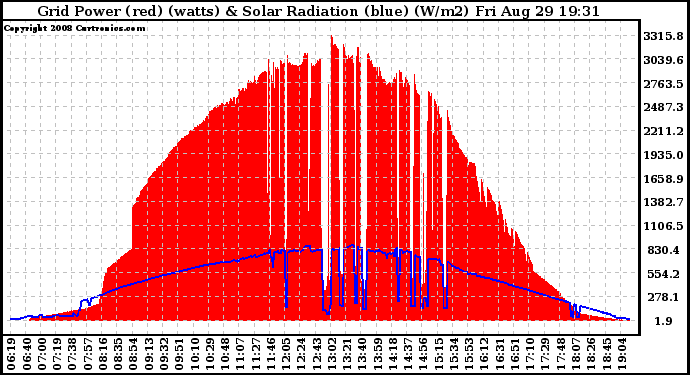Select the 2487.3 y-axis label
The height and width of the screenshot is (375, 690).
pos(663,107)
